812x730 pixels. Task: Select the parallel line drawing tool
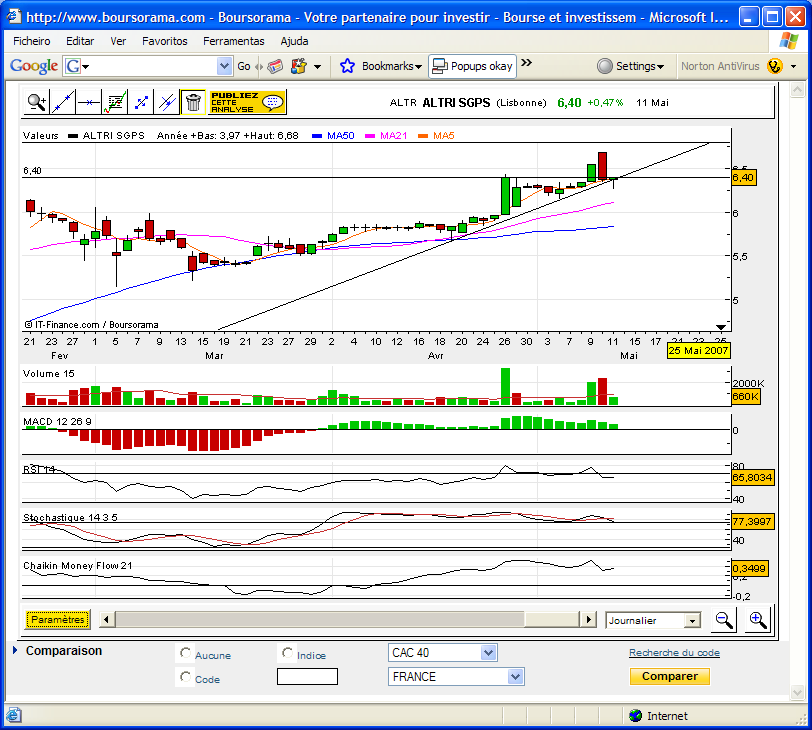pyautogui.click(x=167, y=102)
